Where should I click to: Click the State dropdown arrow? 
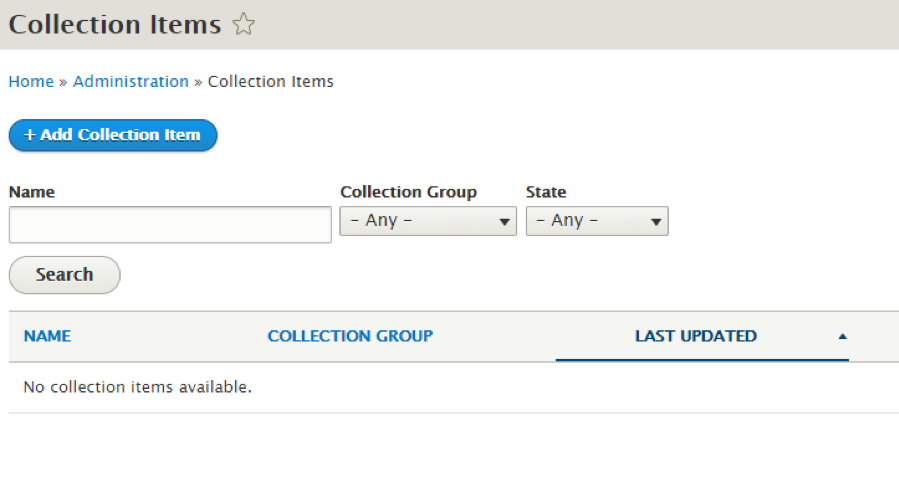click(x=656, y=222)
